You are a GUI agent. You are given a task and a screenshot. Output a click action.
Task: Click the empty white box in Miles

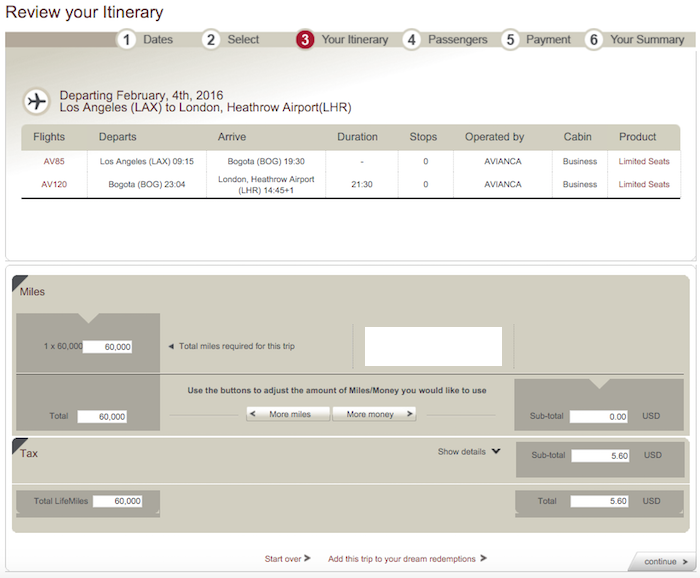pyautogui.click(x=433, y=346)
